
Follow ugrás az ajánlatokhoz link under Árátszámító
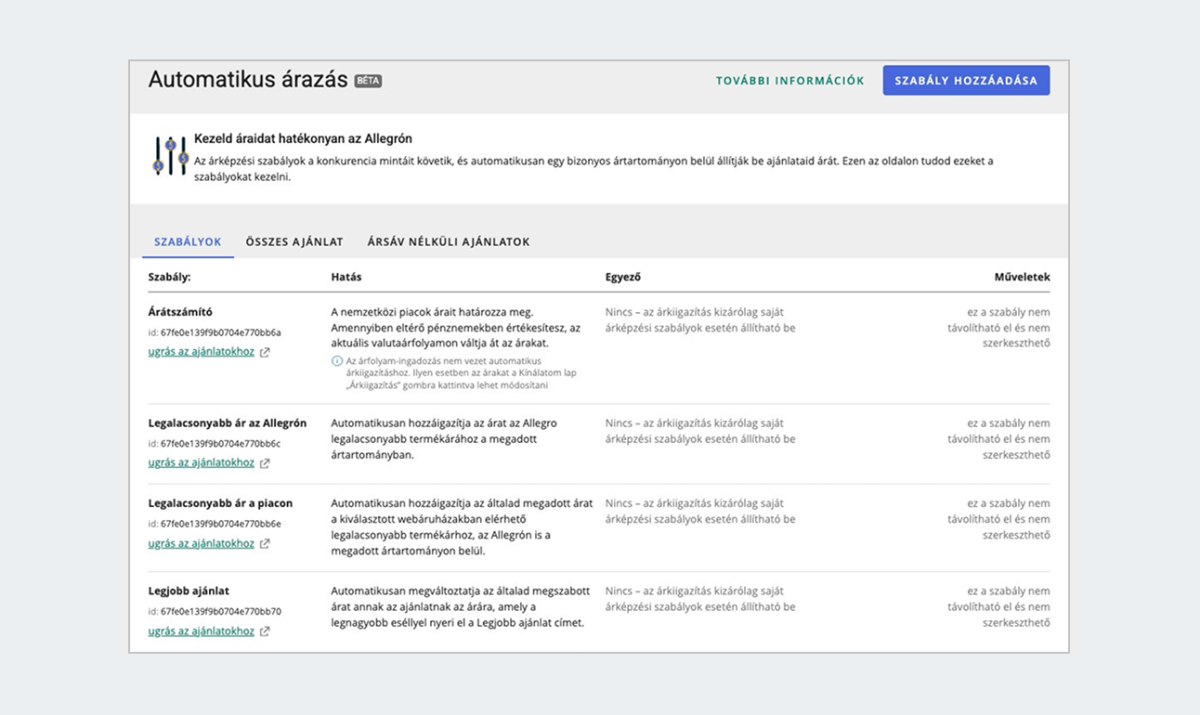click(x=201, y=352)
